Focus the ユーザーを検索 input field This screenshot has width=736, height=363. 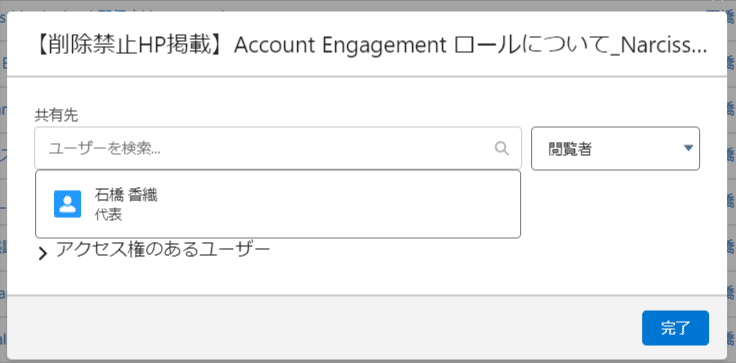[x=278, y=148]
